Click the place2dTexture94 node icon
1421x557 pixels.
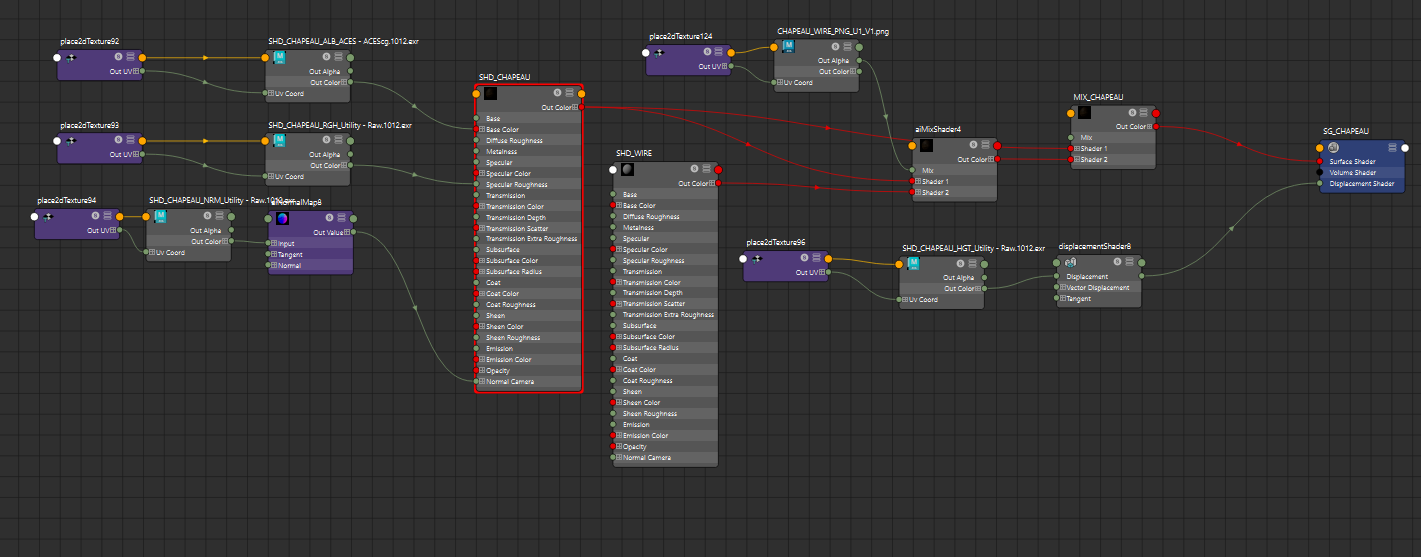(x=49, y=217)
